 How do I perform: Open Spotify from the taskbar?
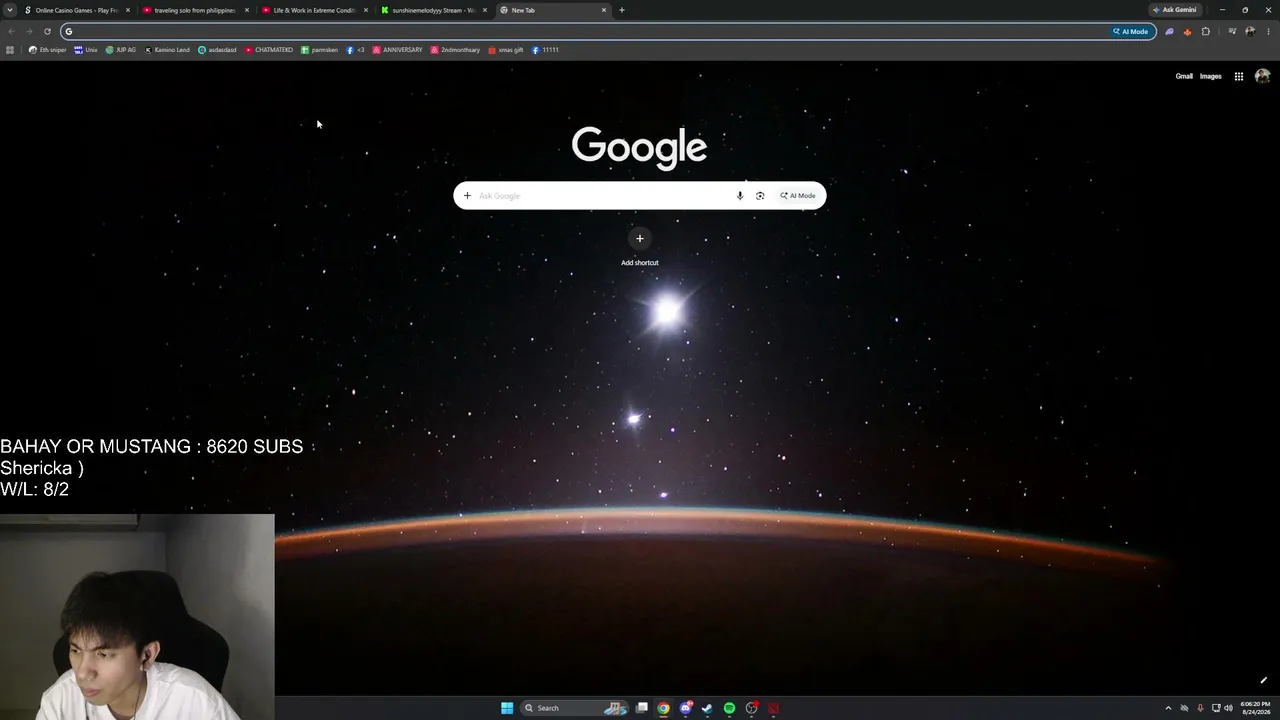729,708
